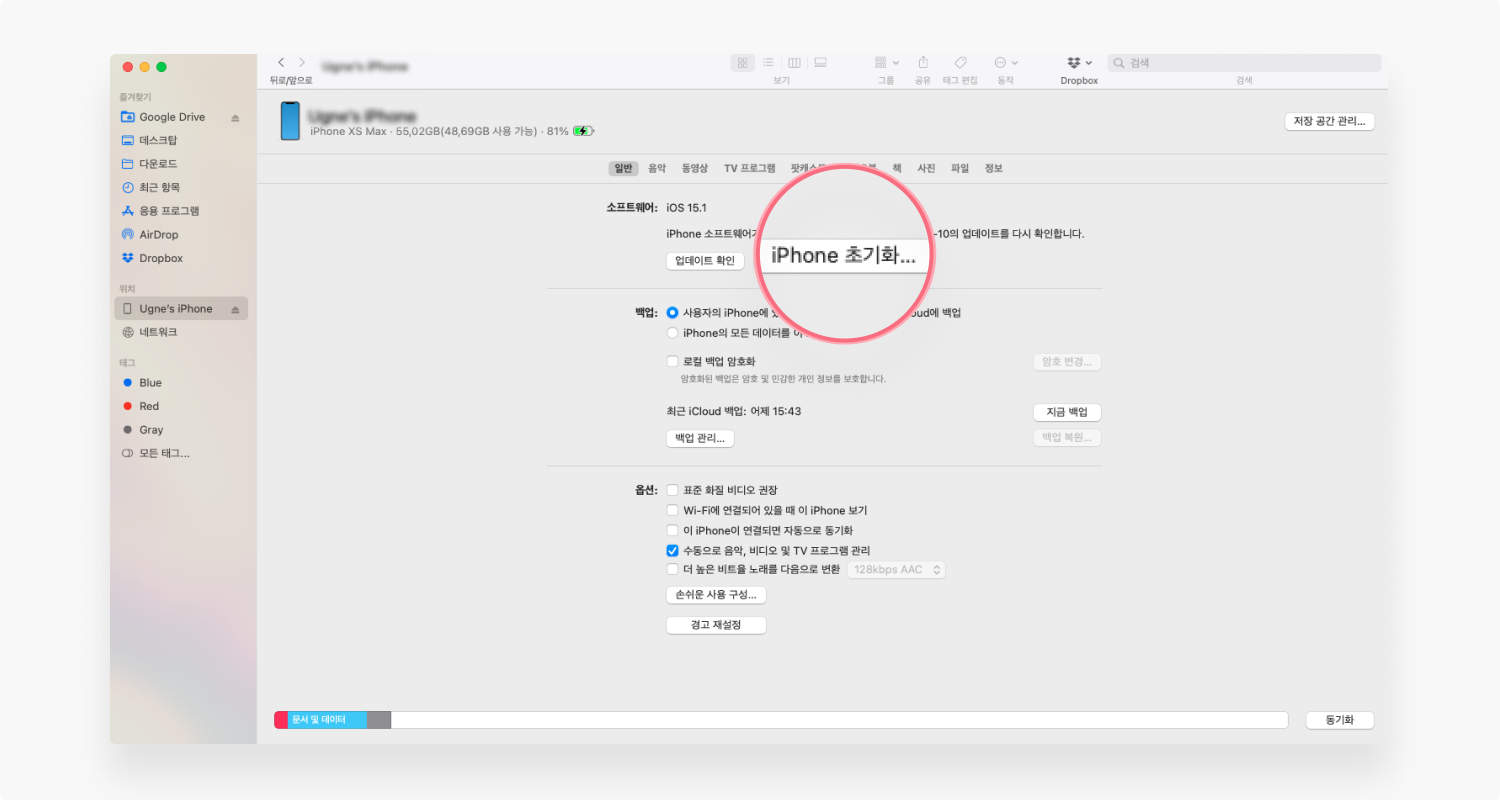Enable 더 높은 비트율 노래 변환 checkbox

672,570
